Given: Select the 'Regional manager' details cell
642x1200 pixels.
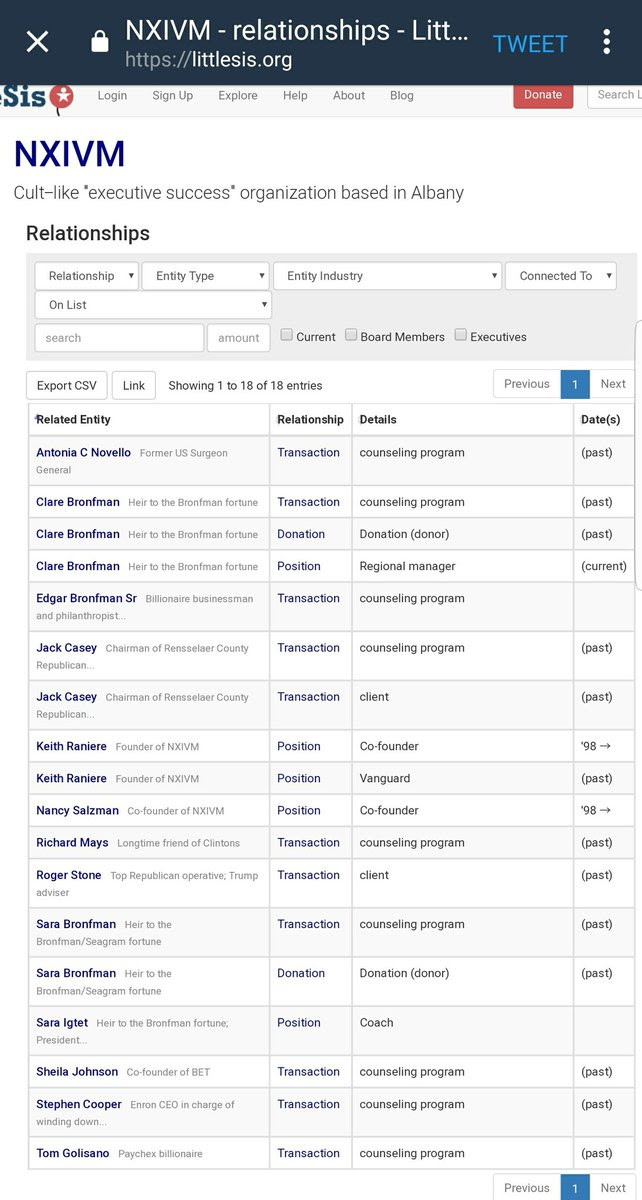Looking at the screenshot, I should pyautogui.click(x=463, y=567).
